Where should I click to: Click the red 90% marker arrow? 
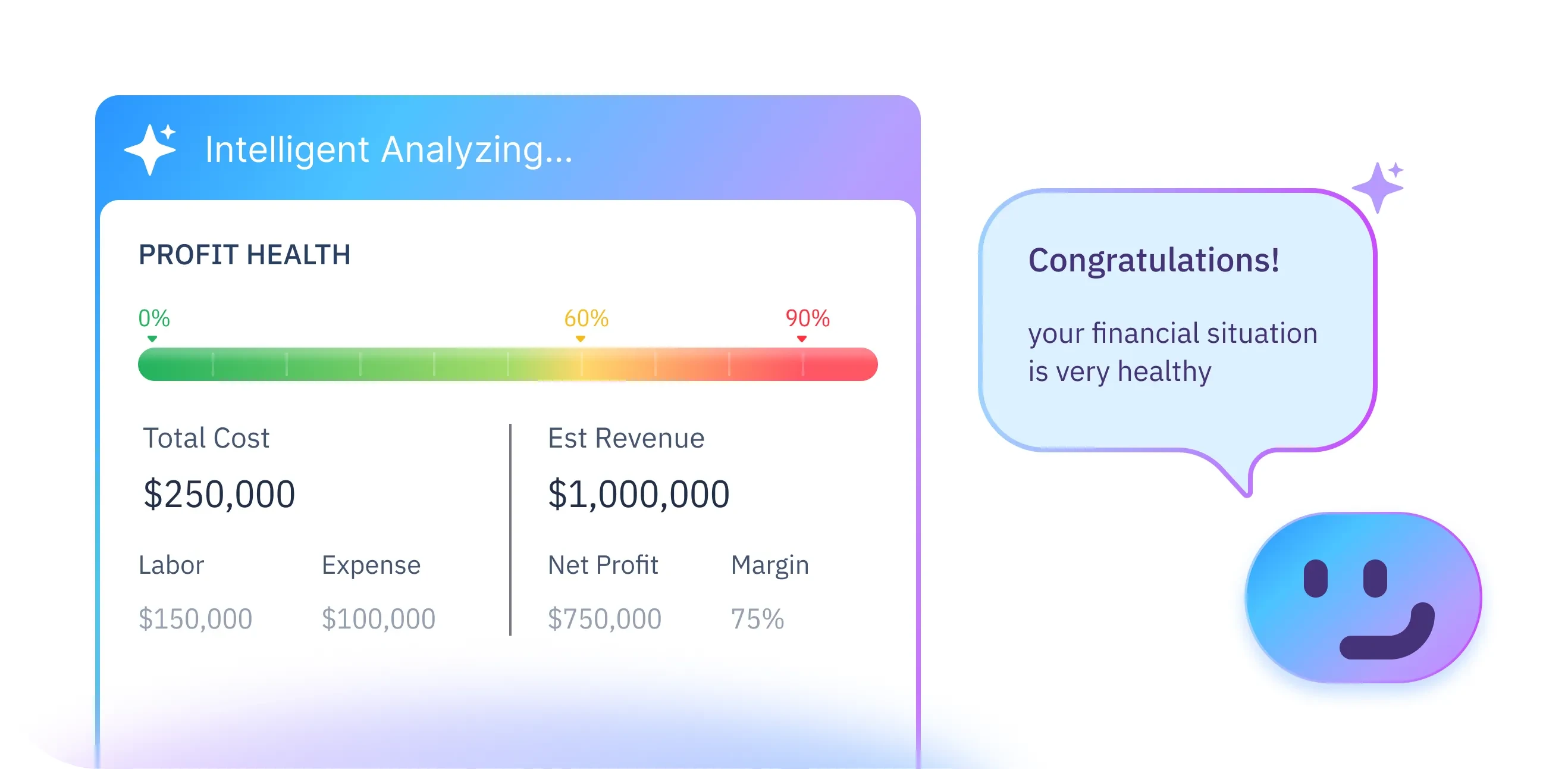(x=802, y=339)
